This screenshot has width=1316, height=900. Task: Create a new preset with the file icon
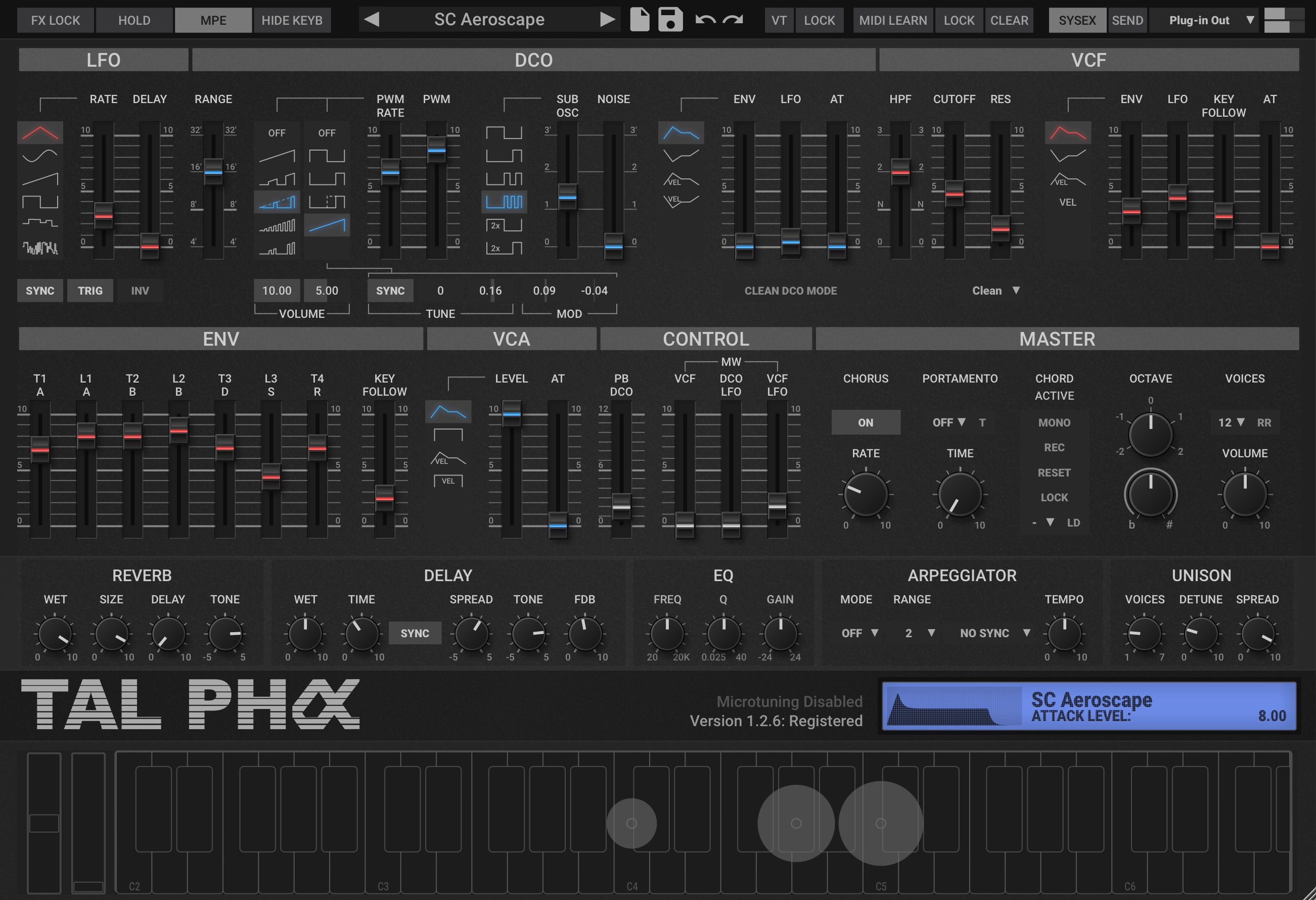point(640,19)
